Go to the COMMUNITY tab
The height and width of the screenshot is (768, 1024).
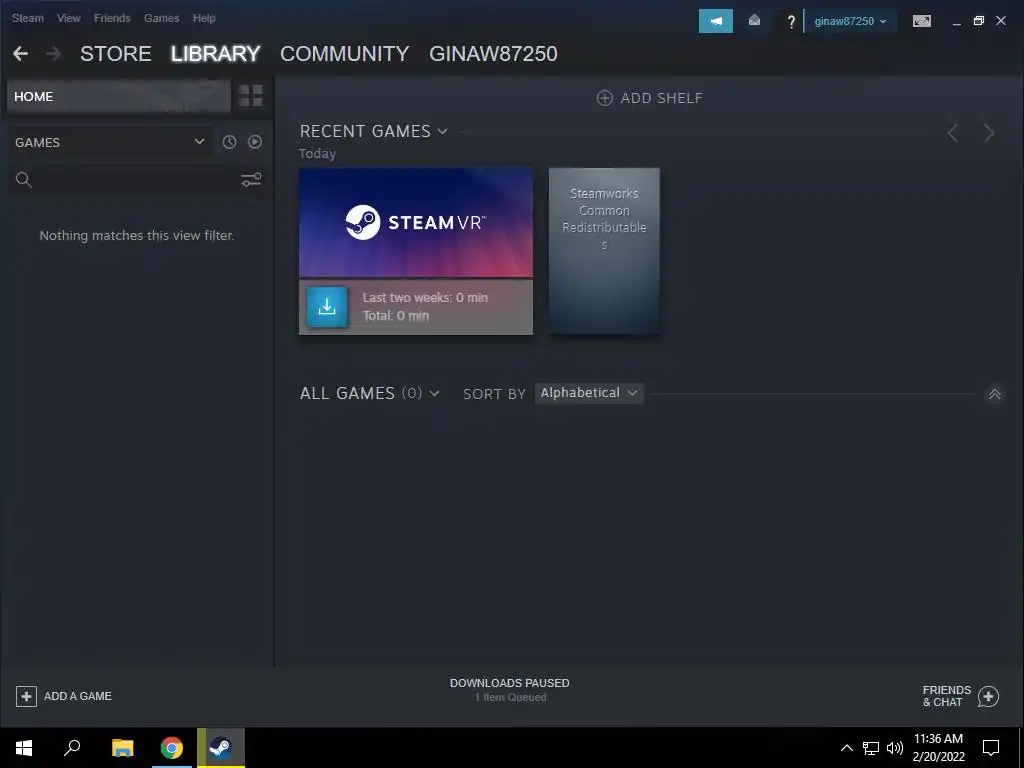click(345, 54)
